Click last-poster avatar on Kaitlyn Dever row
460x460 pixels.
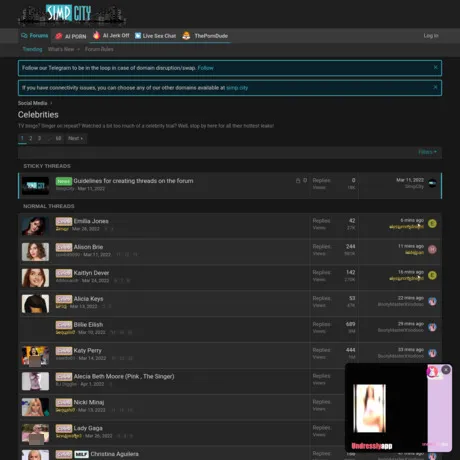coord(432,275)
